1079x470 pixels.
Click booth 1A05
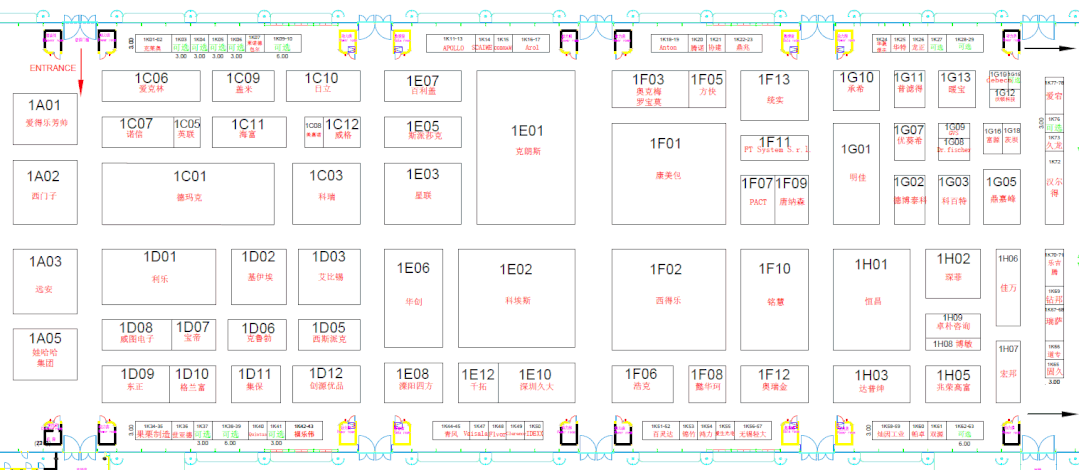click(45, 351)
